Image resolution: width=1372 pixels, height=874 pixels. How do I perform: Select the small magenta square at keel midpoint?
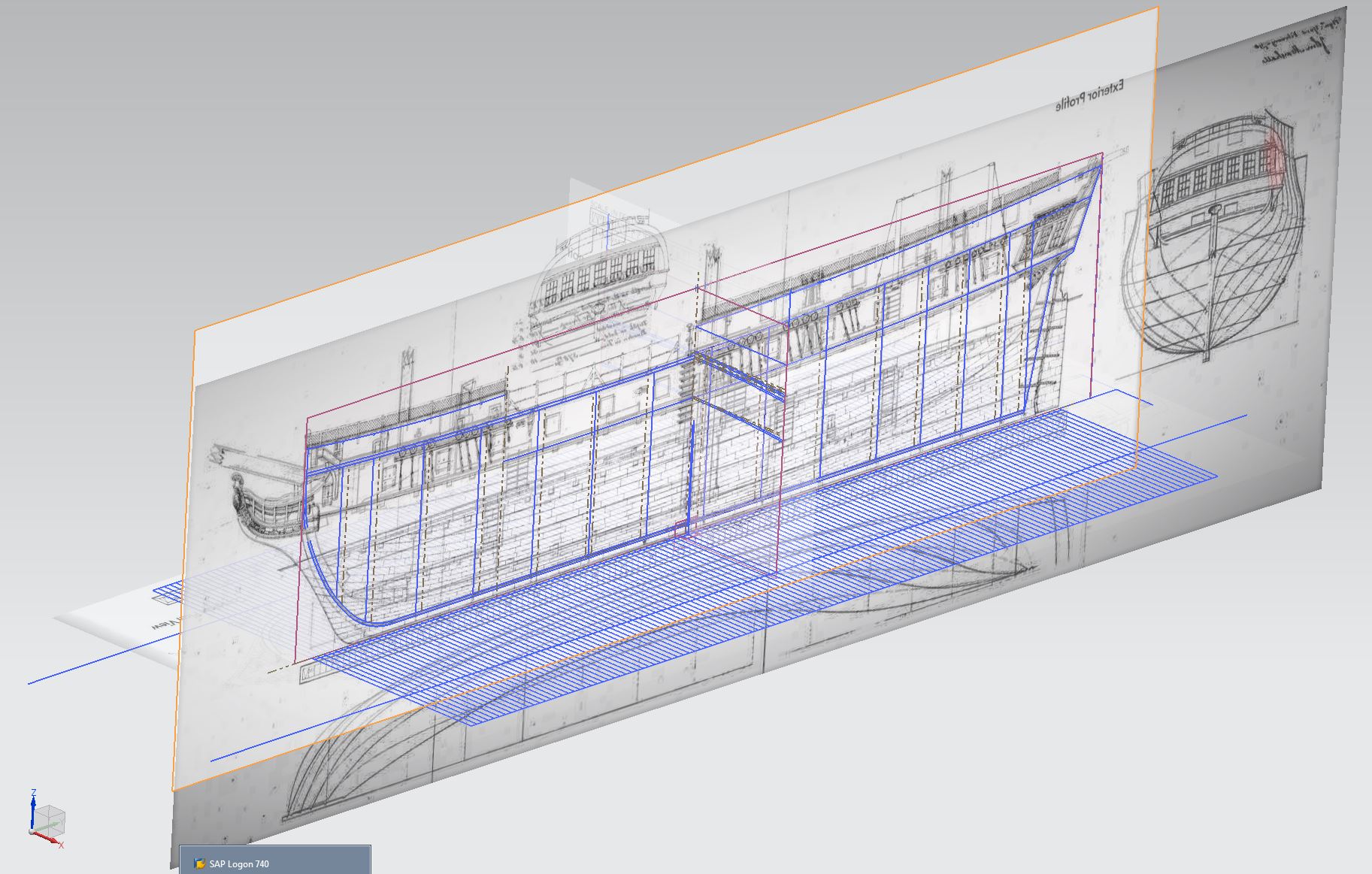tap(681, 529)
